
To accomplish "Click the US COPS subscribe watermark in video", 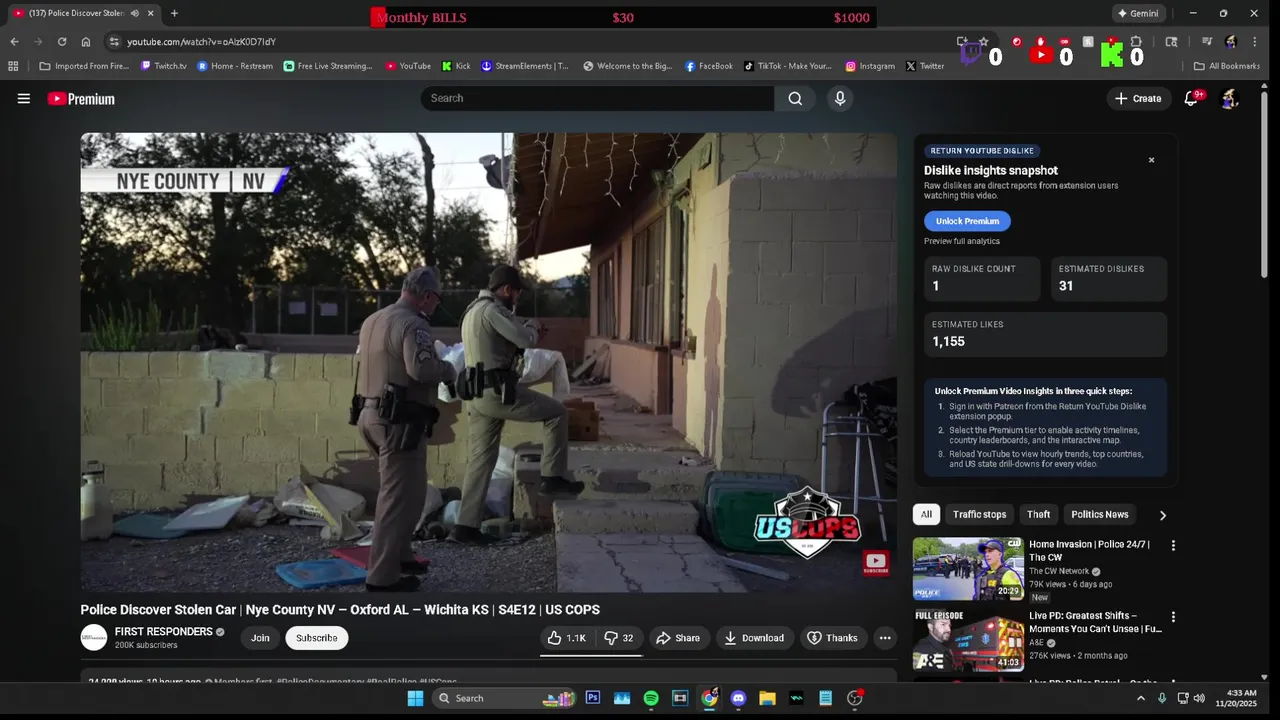I will pyautogui.click(x=876, y=563).
